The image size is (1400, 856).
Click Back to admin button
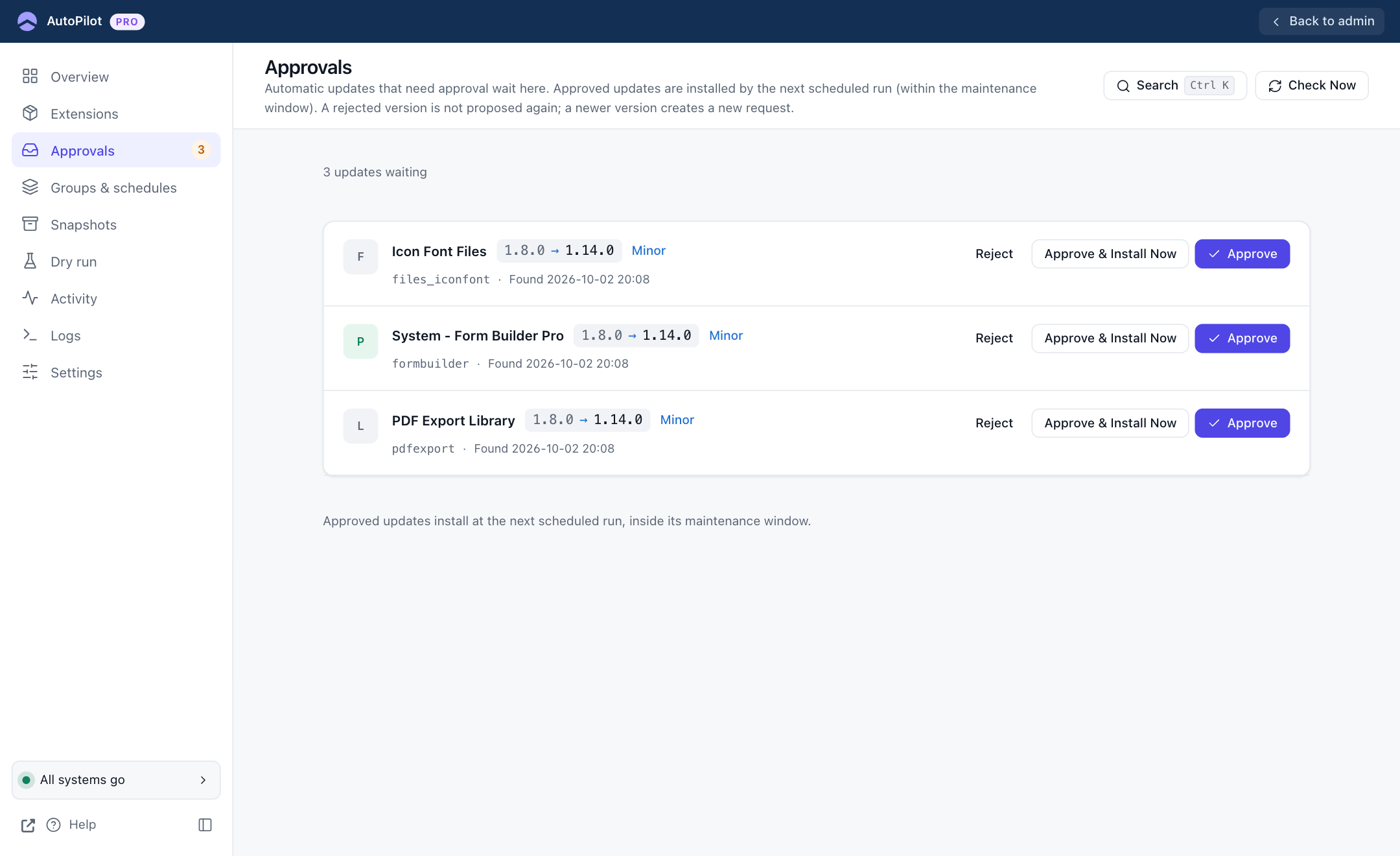[x=1322, y=21]
